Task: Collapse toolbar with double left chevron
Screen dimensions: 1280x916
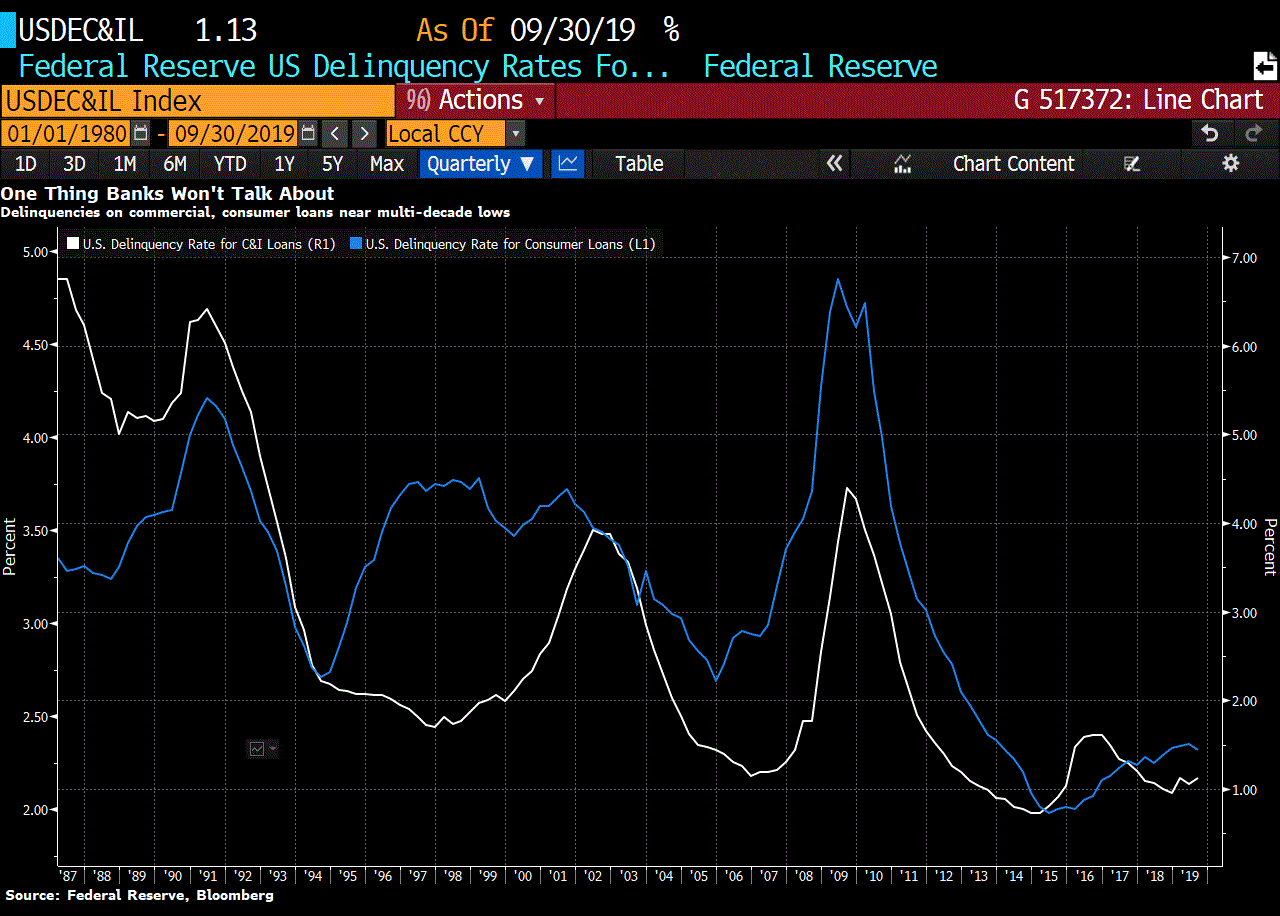Action: click(834, 164)
